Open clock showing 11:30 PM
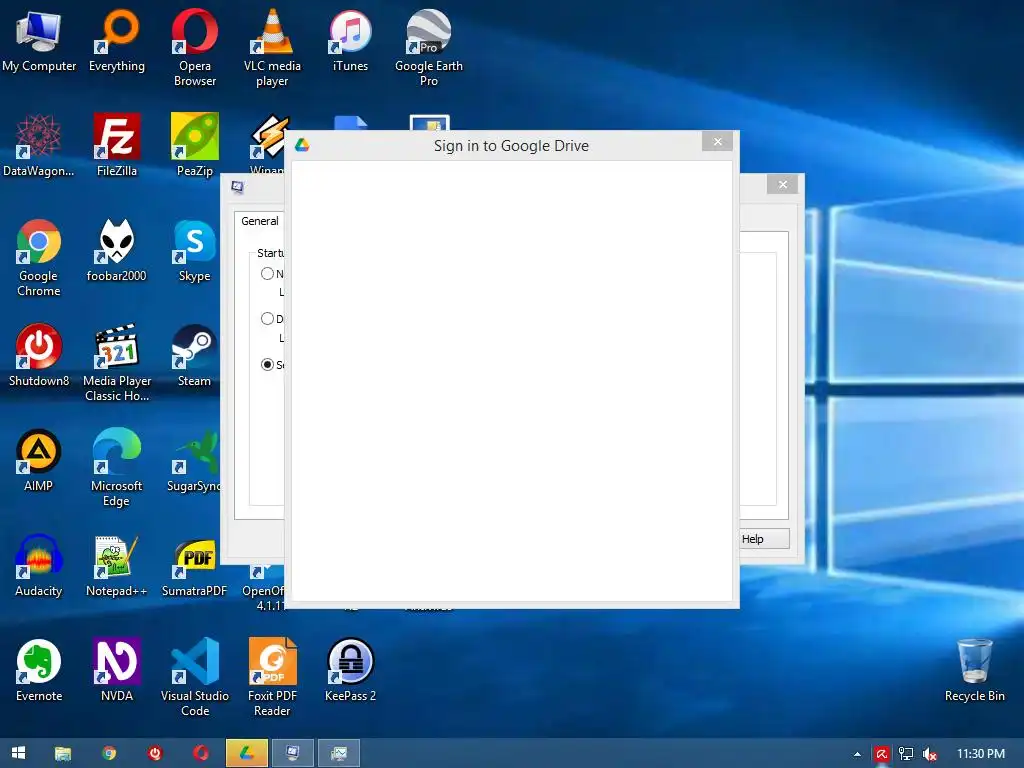Image resolution: width=1024 pixels, height=768 pixels. click(x=981, y=754)
